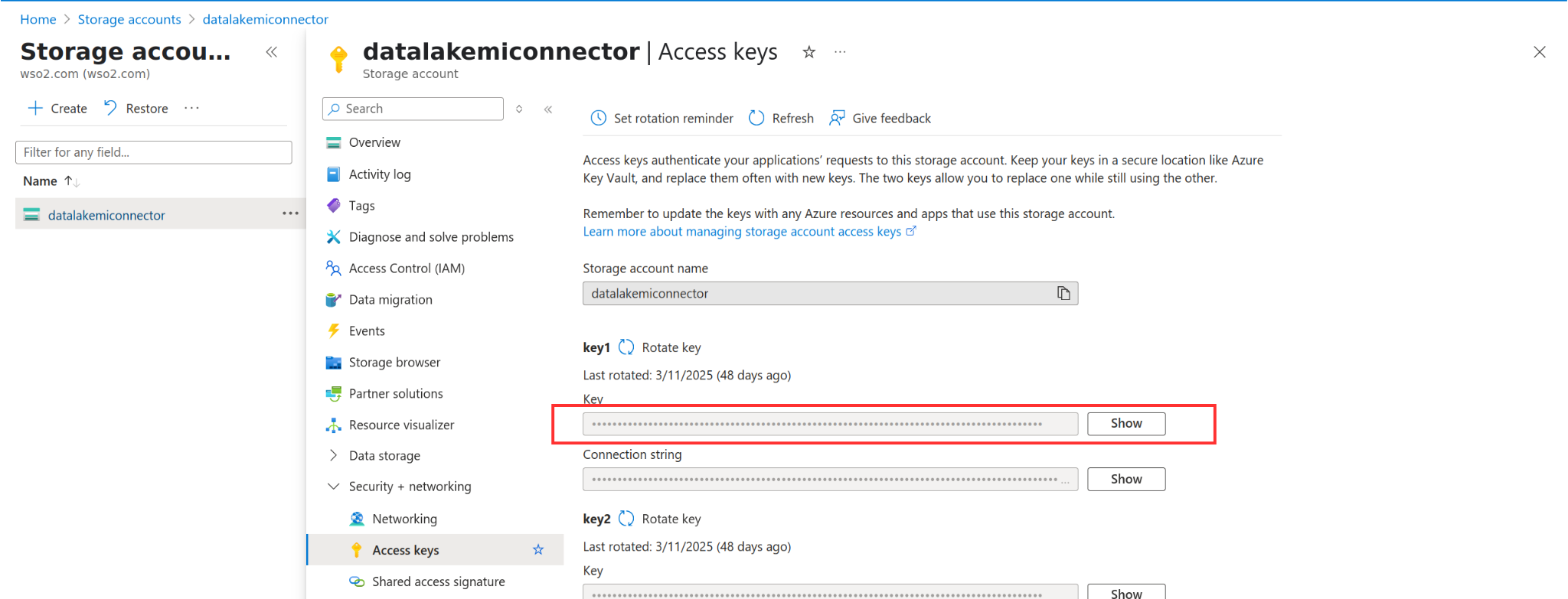
Task: Rotate key for key2
Action: pyautogui.click(x=660, y=519)
